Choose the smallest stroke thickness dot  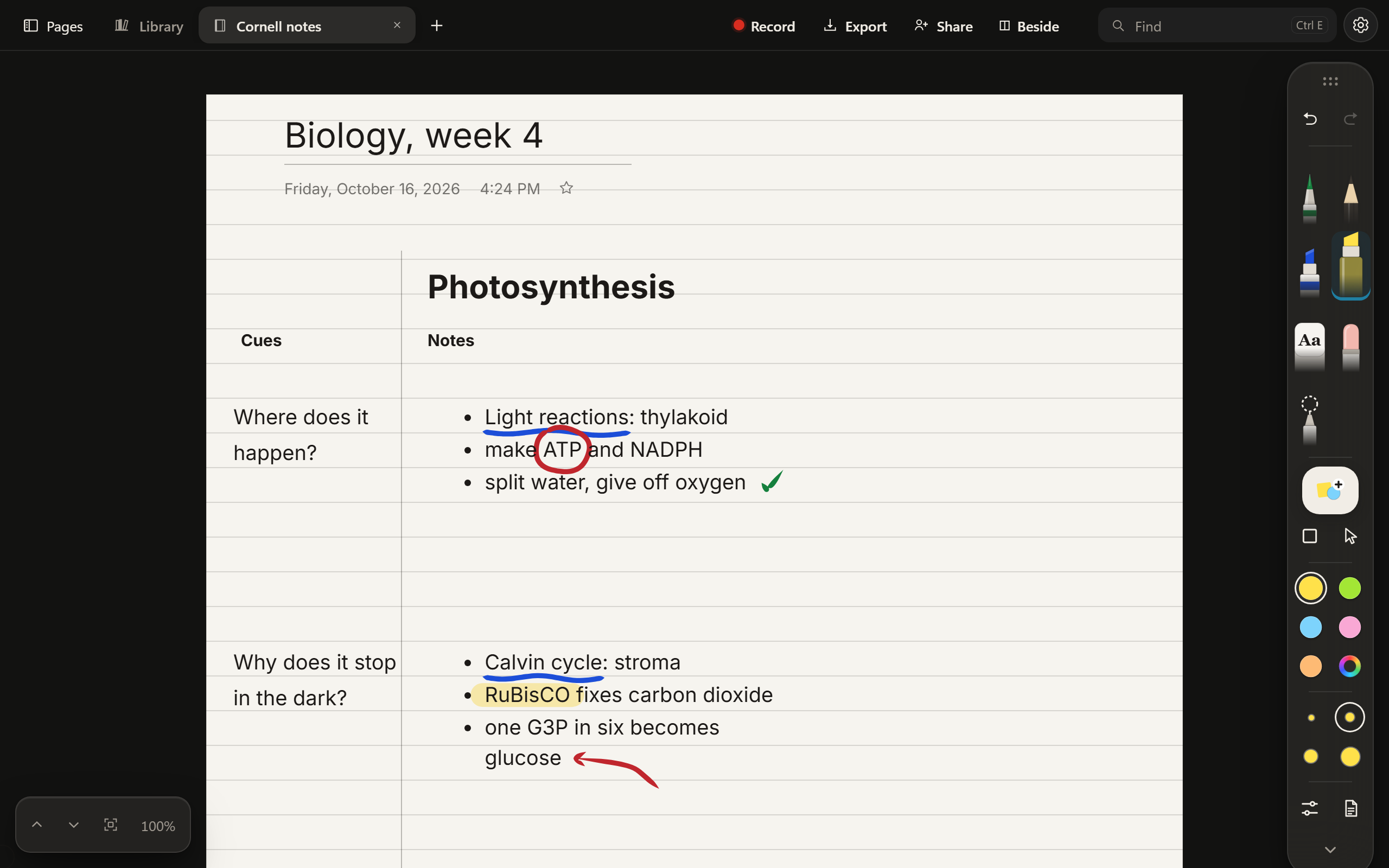1311,718
